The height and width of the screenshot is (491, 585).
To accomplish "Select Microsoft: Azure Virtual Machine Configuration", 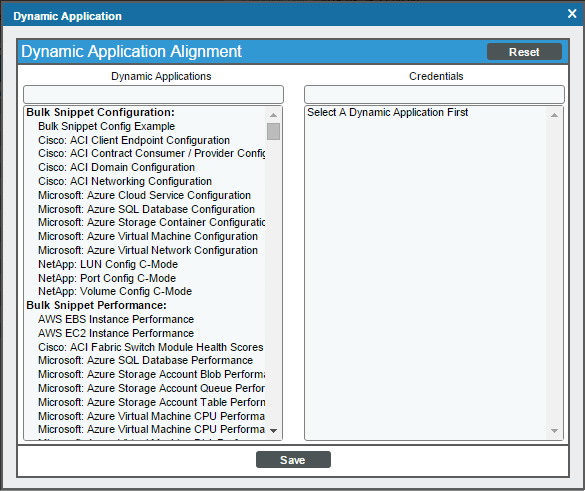I will click(148, 237).
